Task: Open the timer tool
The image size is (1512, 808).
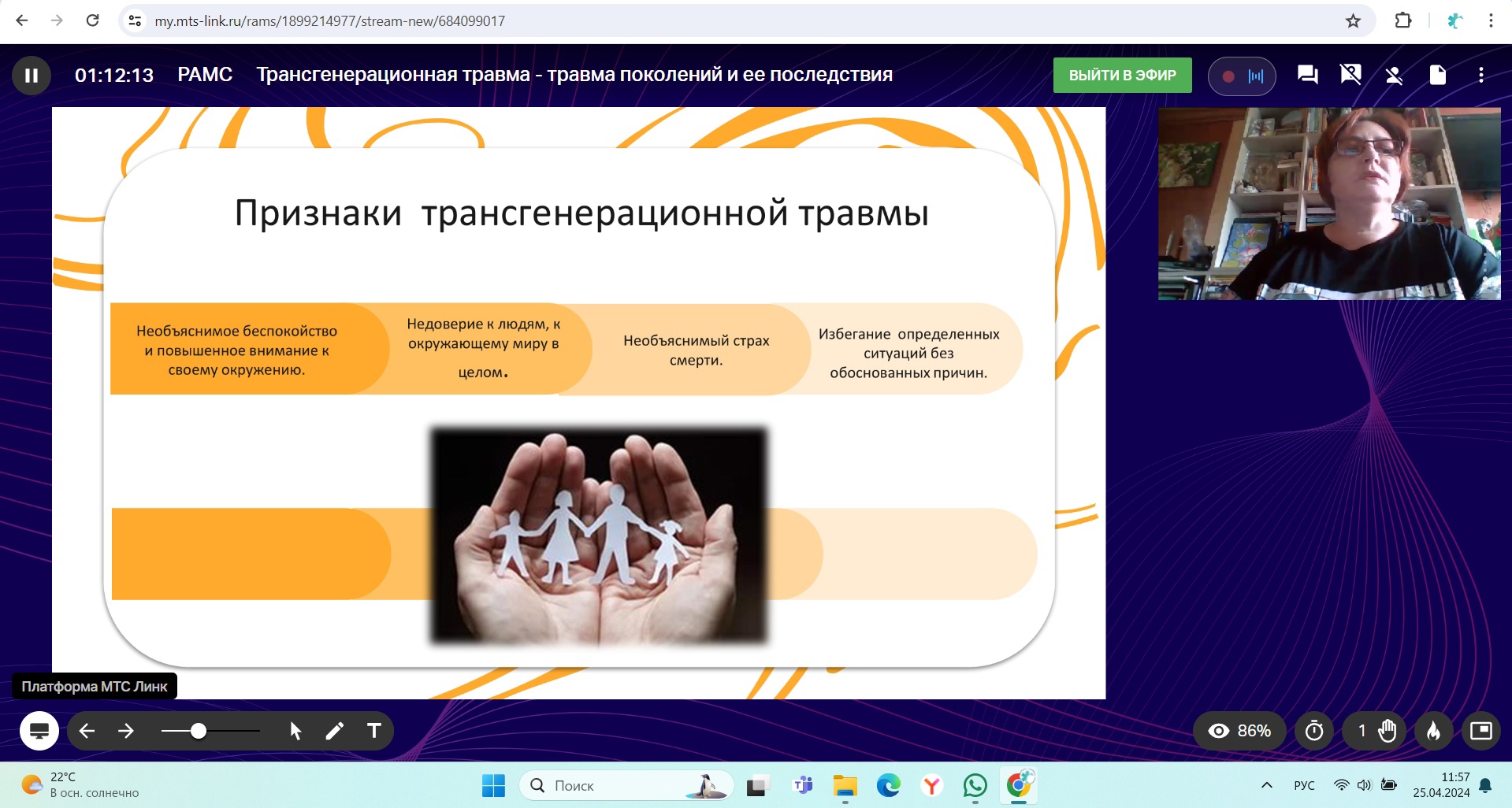Action: click(x=1314, y=731)
